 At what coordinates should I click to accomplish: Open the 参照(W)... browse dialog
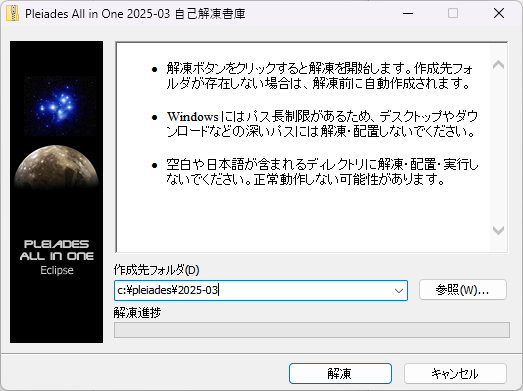pyautogui.click(x=463, y=290)
